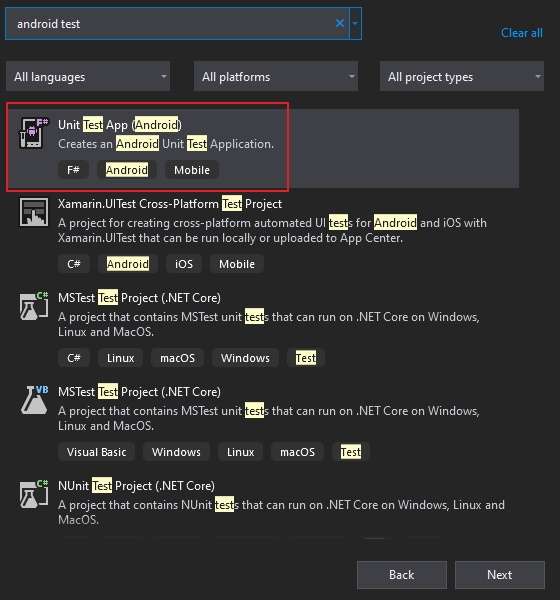Select the Xamarin.UITest Cross-Platform Test Project title
The height and width of the screenshot is (600, 560).
tap(170, 204)
